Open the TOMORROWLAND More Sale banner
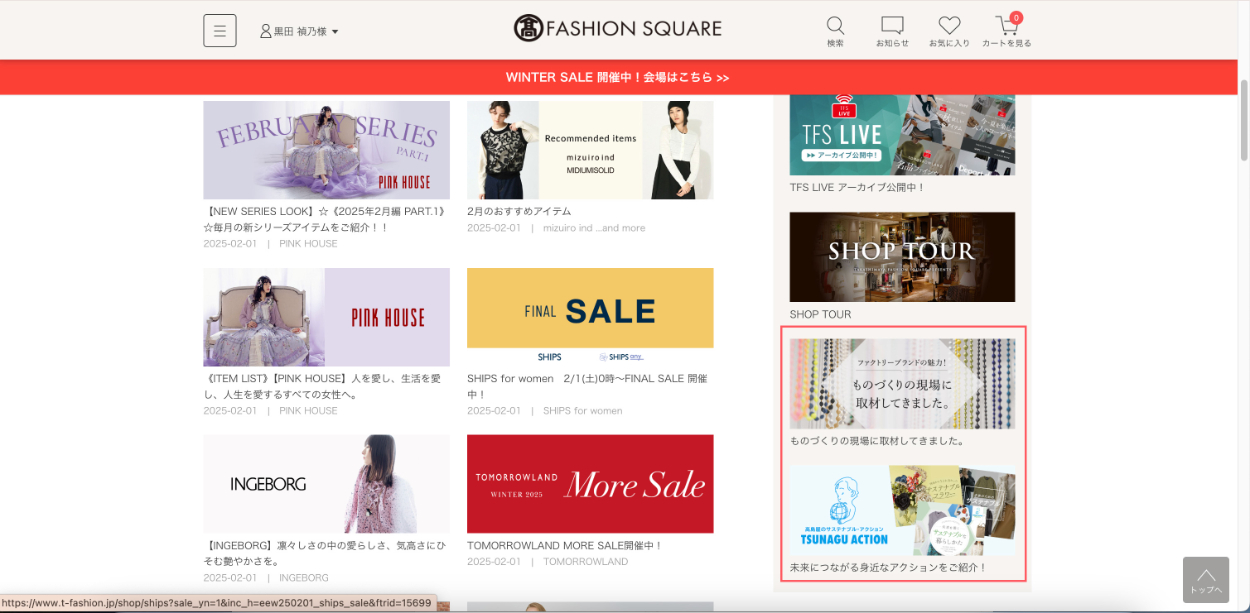This screenshot has width=1250, height=613. tap(590, 484)
